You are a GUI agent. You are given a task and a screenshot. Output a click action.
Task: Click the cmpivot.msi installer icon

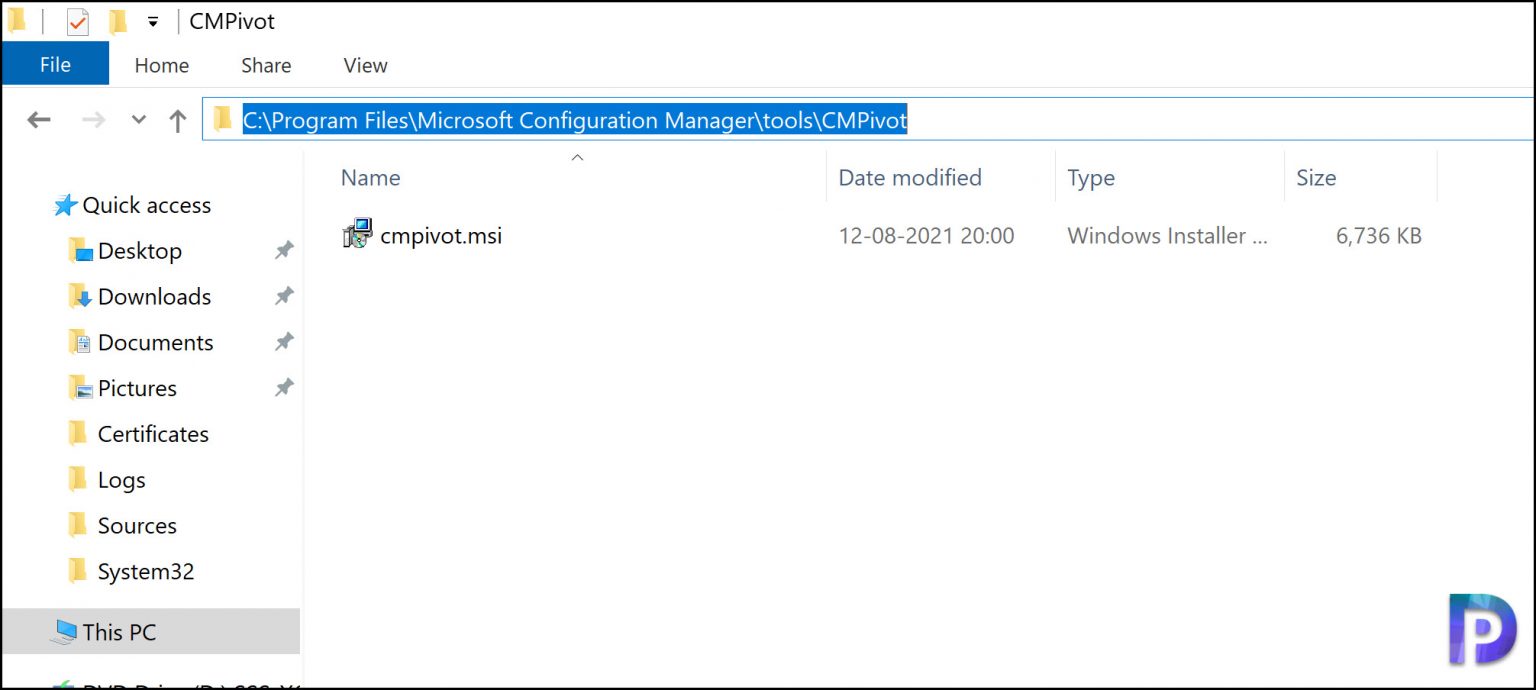coord(357,235)
